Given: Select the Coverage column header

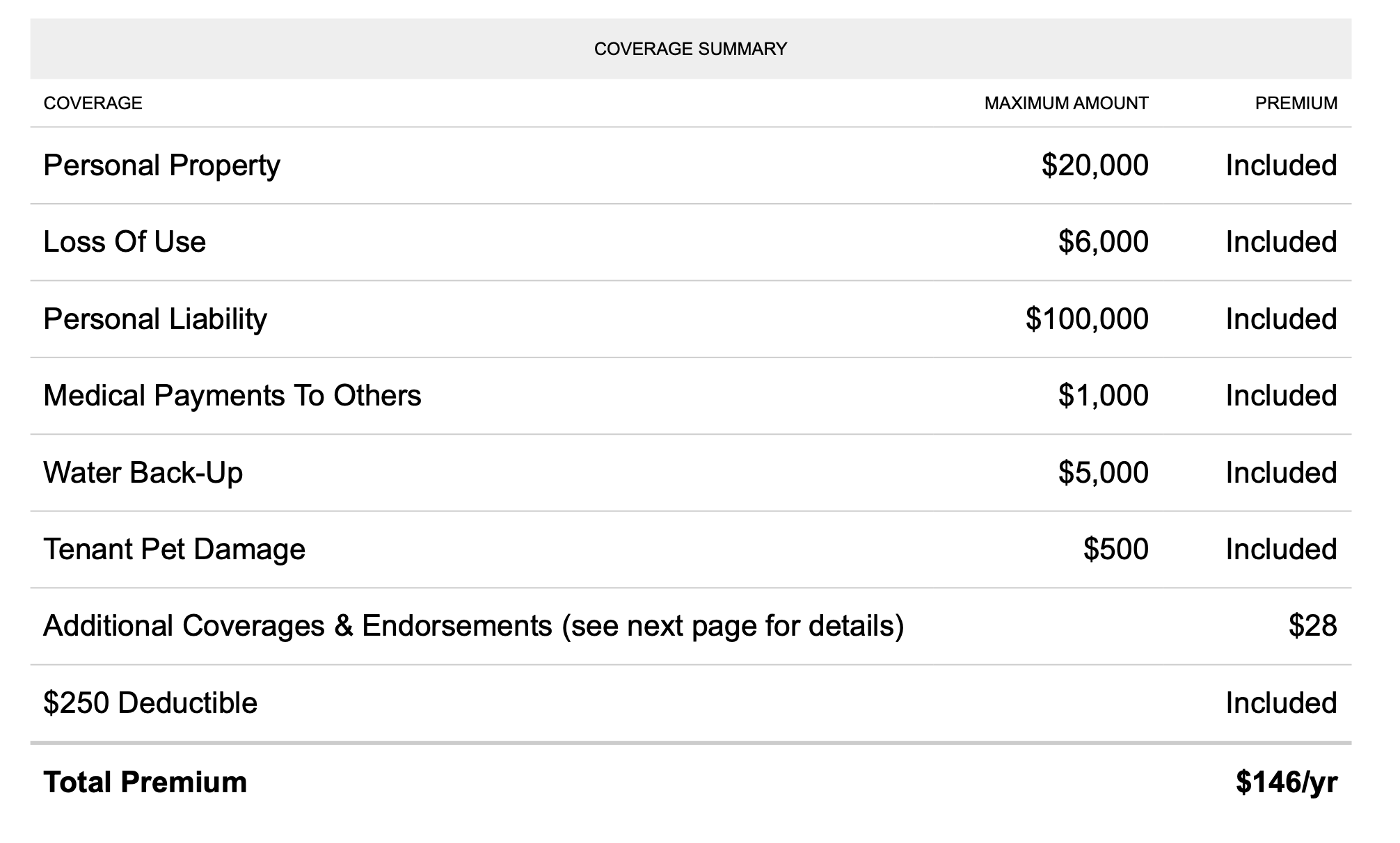Looking at the screenshot, I should (x=93, y=103).
